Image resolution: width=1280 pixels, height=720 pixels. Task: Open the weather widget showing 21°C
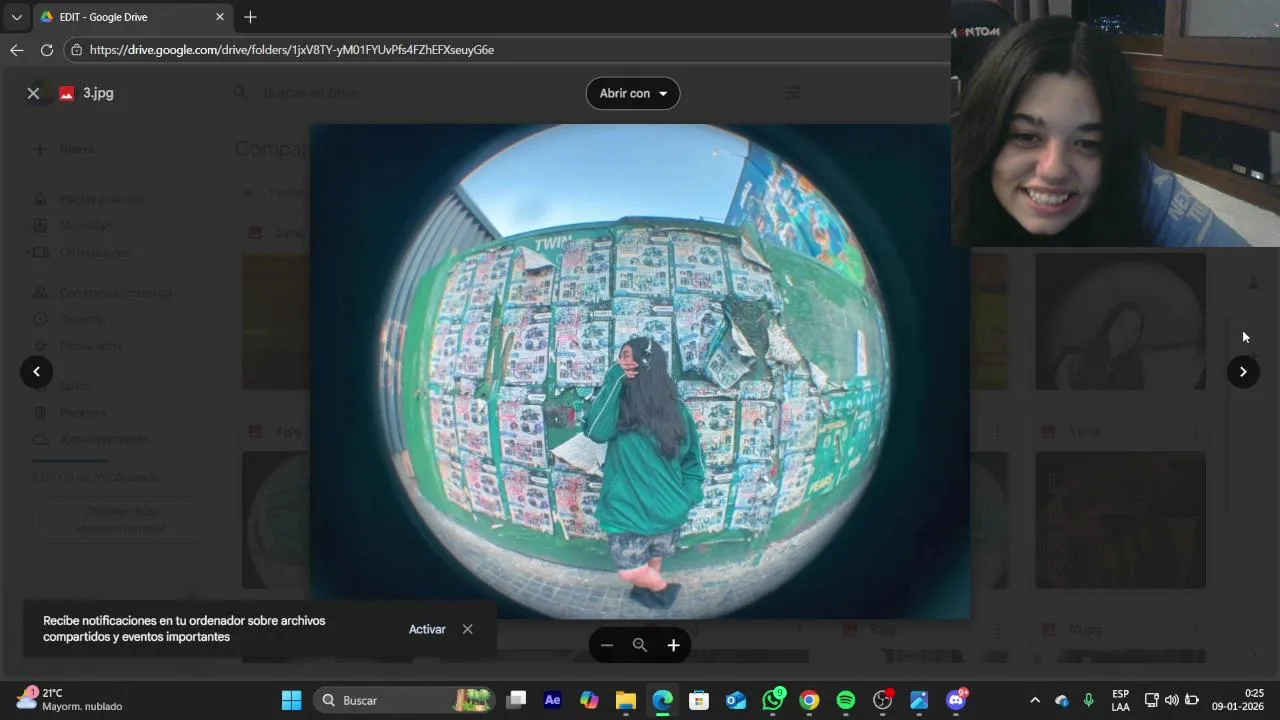click(x=69, y=699)
